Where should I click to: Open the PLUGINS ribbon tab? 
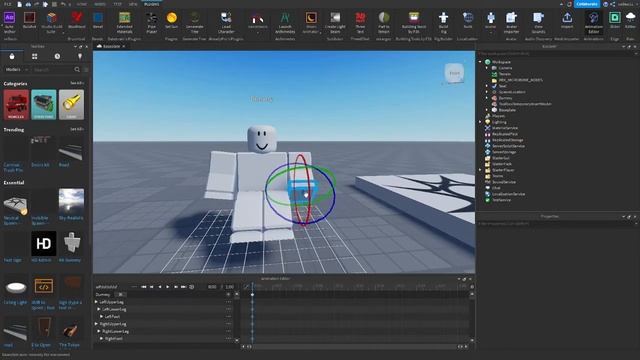[152, 4]
